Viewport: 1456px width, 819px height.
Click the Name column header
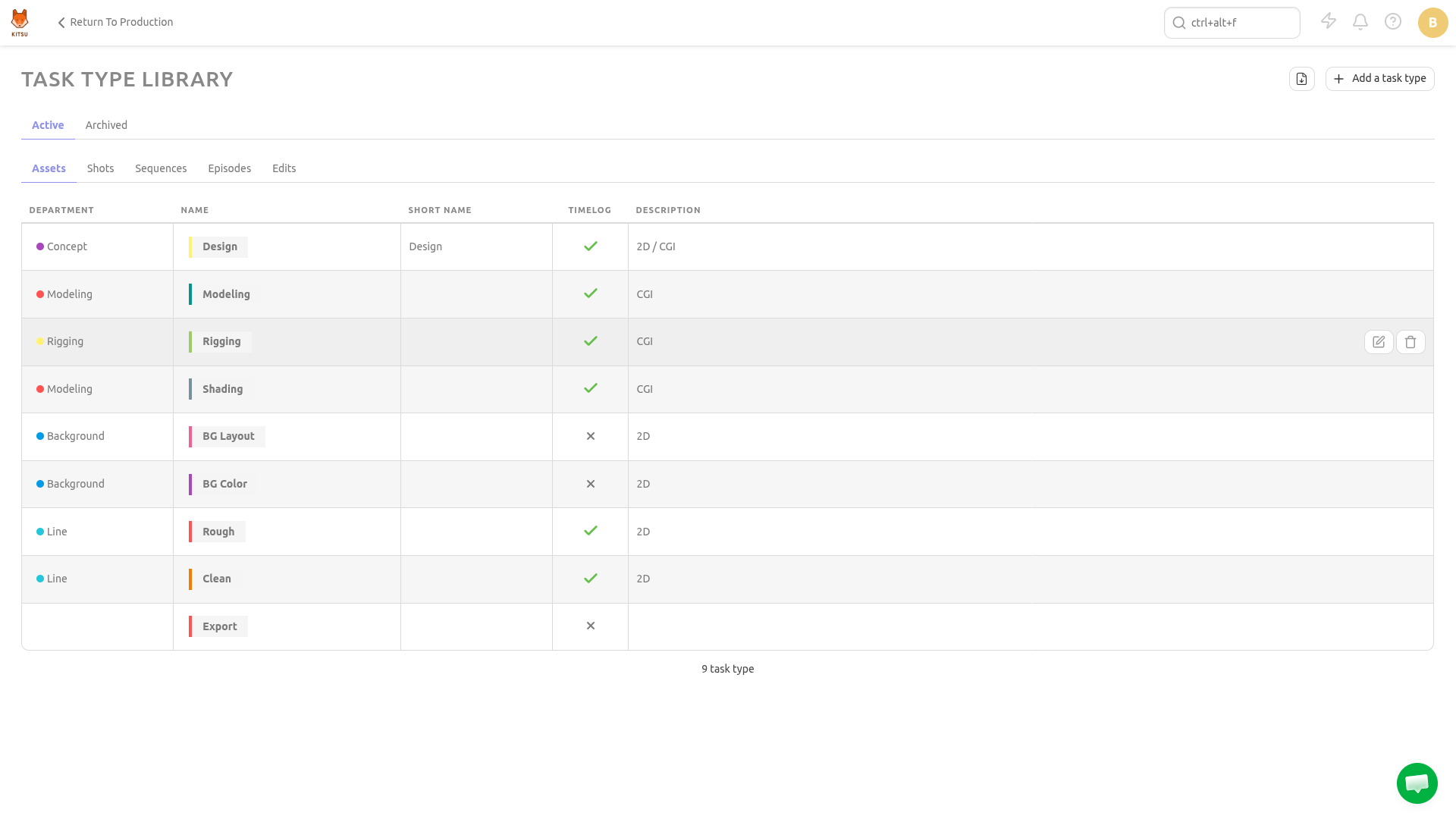195,210
